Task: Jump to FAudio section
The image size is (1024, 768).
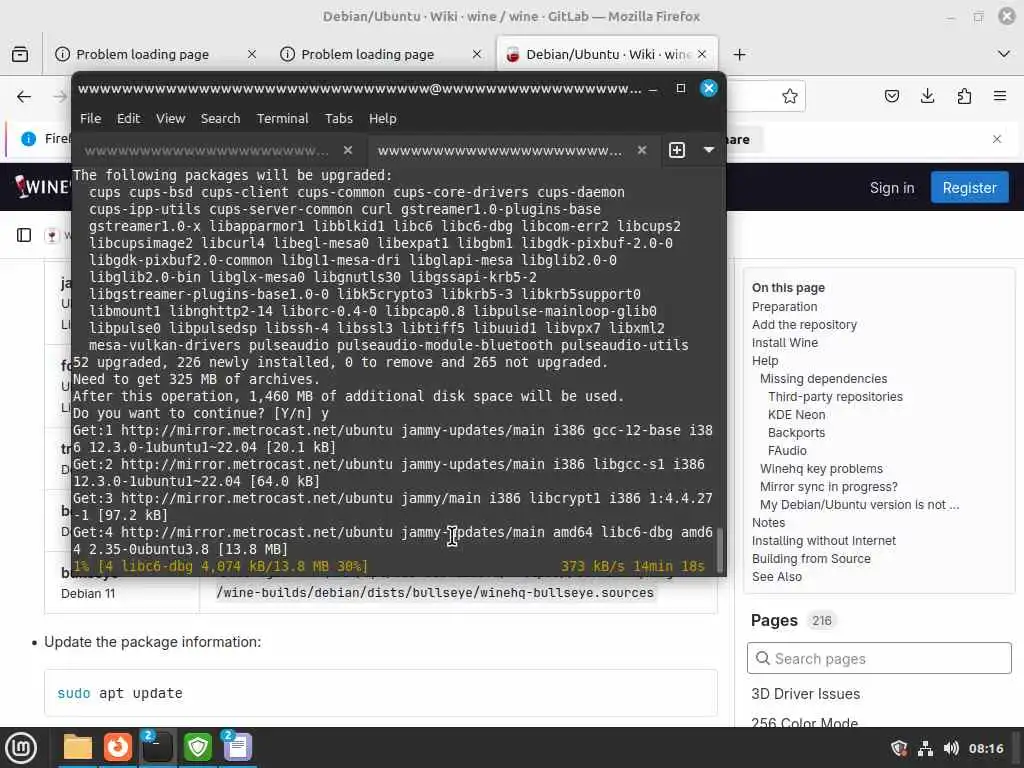Action: pyautogui.click(x=787, y=451)
